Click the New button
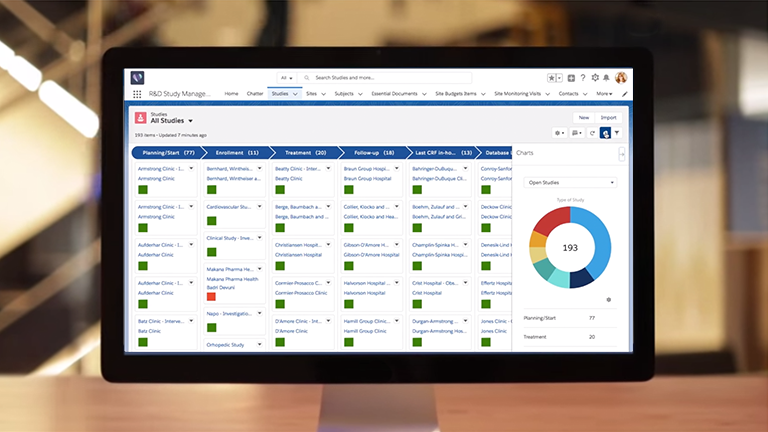Screen dimensions: 768x432 click(582, 117)
